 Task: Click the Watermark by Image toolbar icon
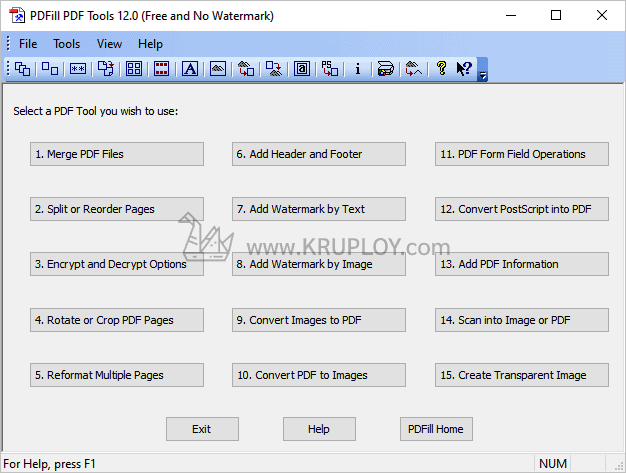point(218,69)
